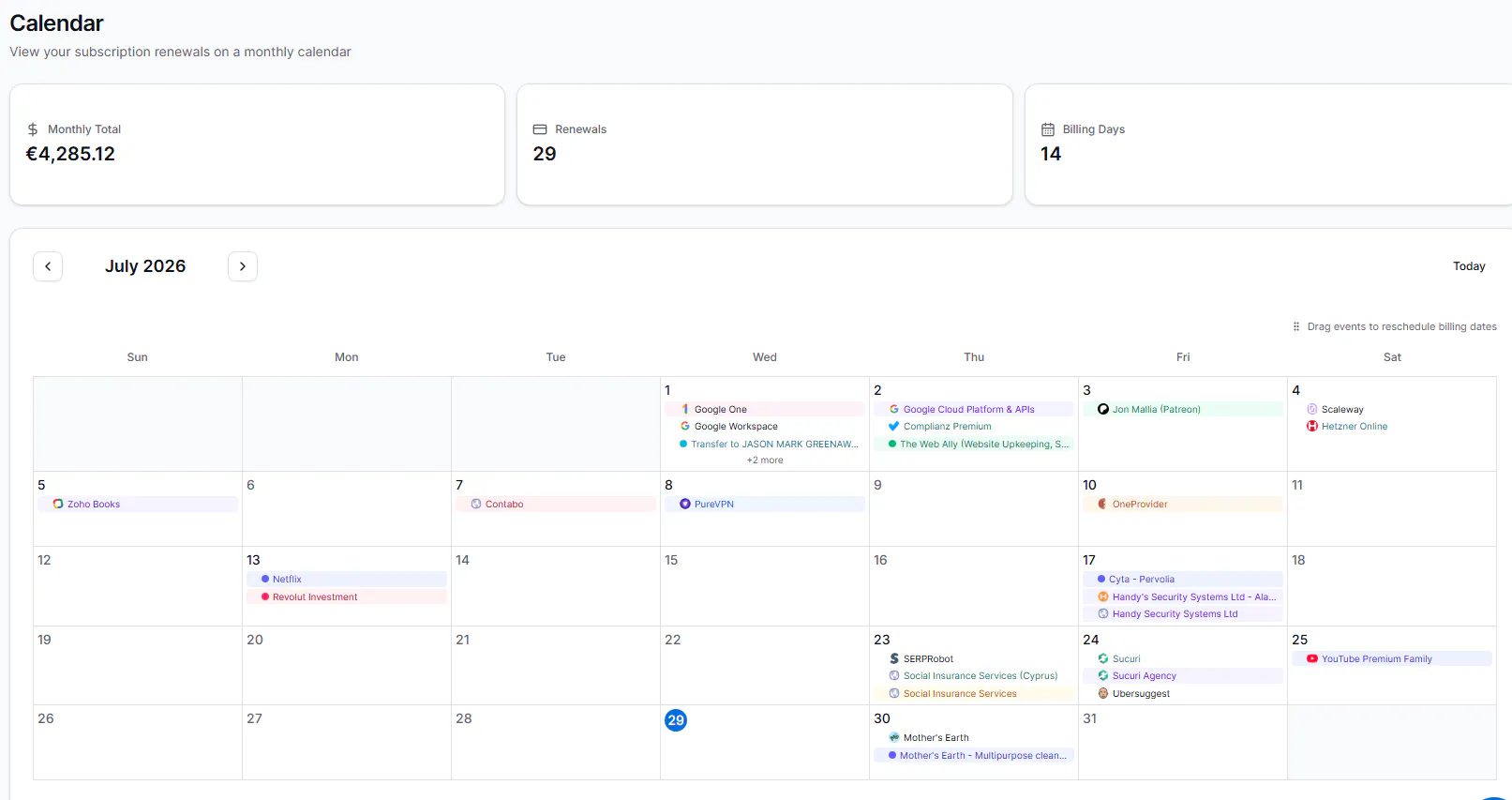The width and height of the screenshot is (1512, 800).
Task: Click day number 31
Action: click(x=1089, y=718)
